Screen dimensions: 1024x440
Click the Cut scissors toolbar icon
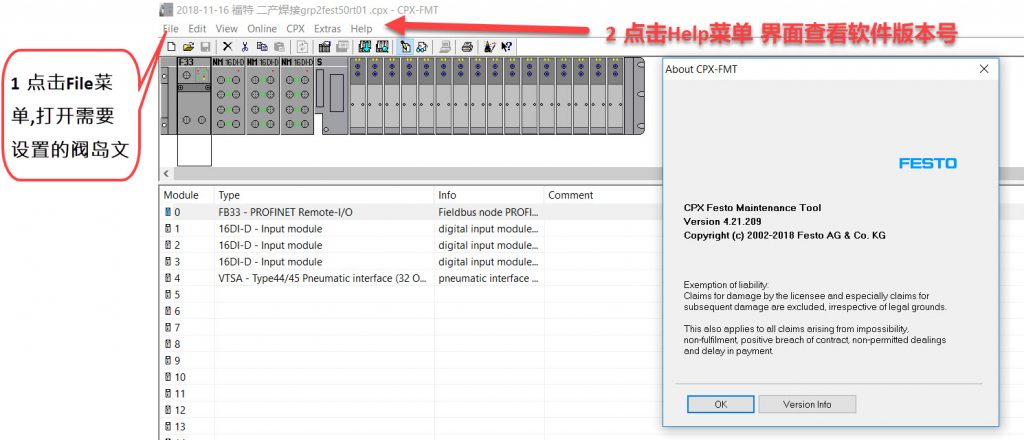coord(245,46)
